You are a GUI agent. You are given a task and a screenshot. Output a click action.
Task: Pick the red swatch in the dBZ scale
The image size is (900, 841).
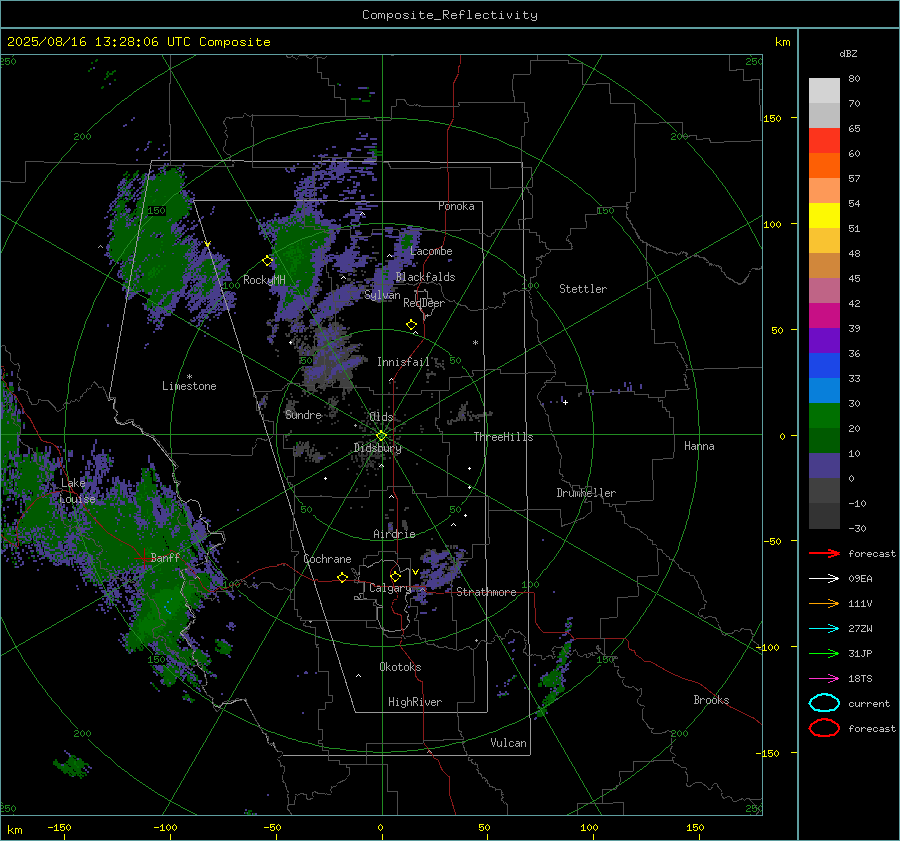pos(824,141)
